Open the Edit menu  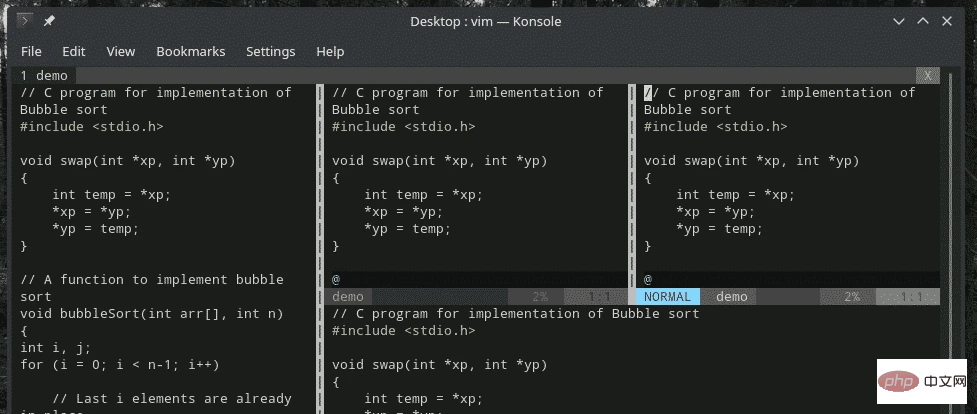74,51
